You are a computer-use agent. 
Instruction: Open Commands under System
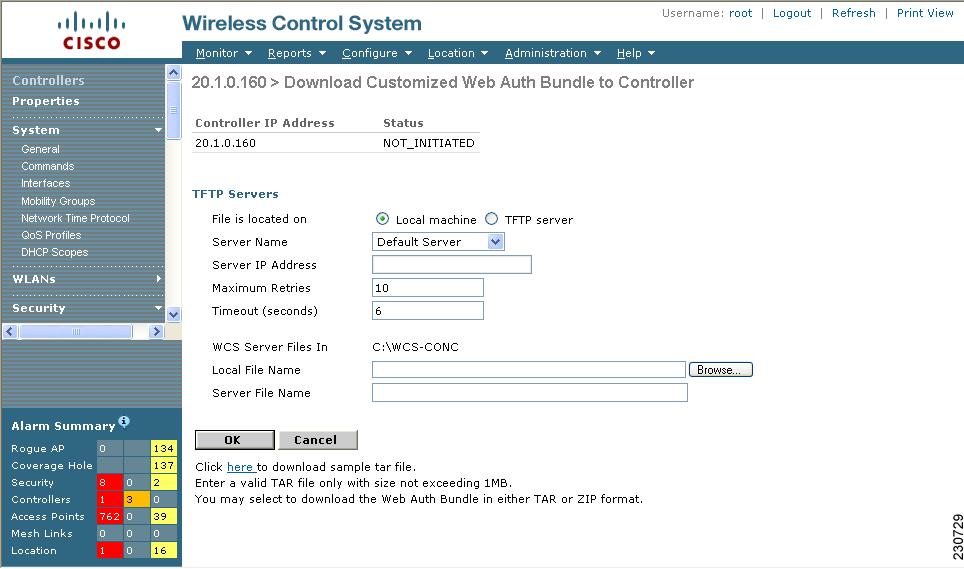coord(47,167)
